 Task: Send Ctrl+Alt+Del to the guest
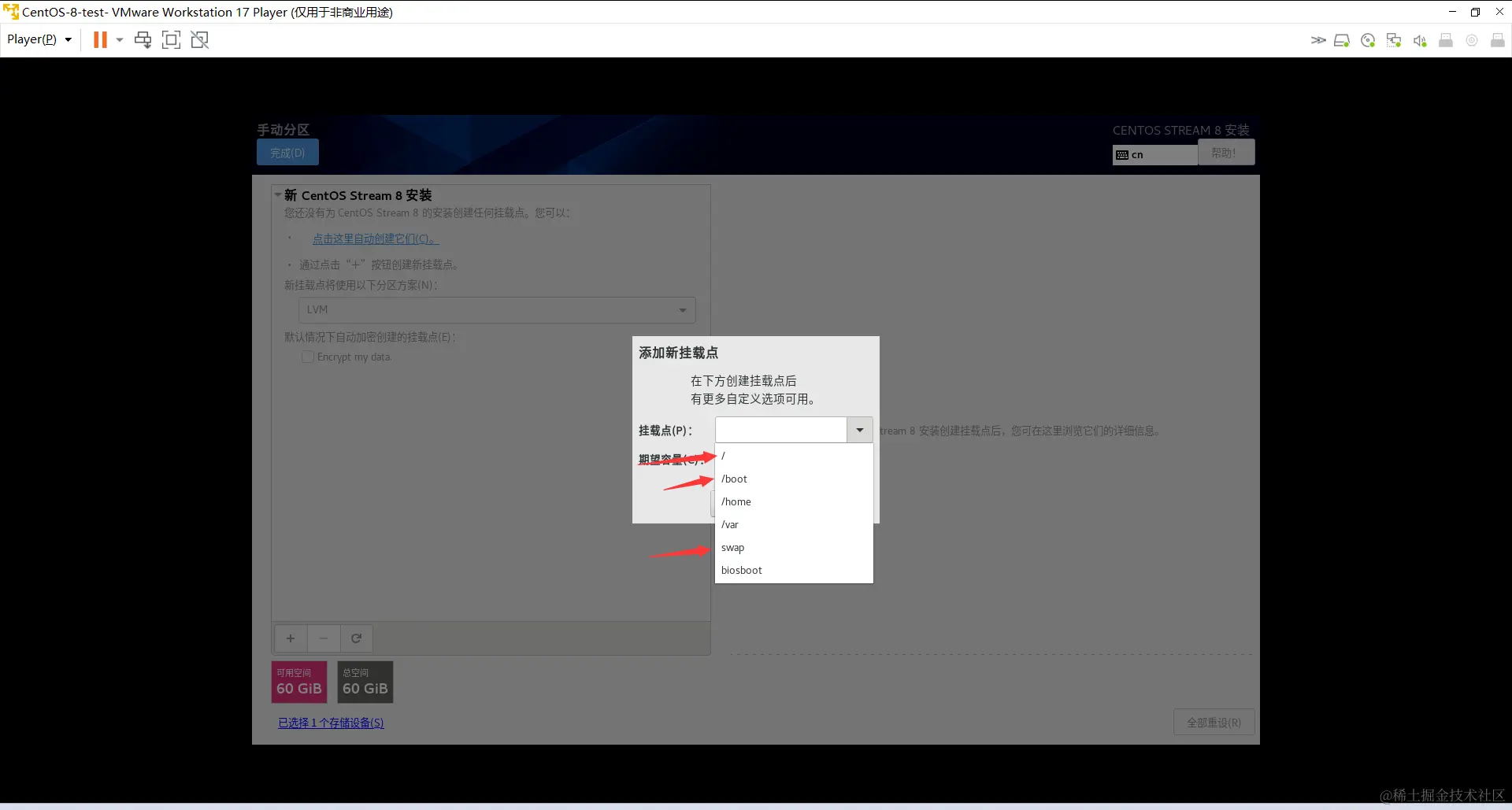click(x=143, y=39)
